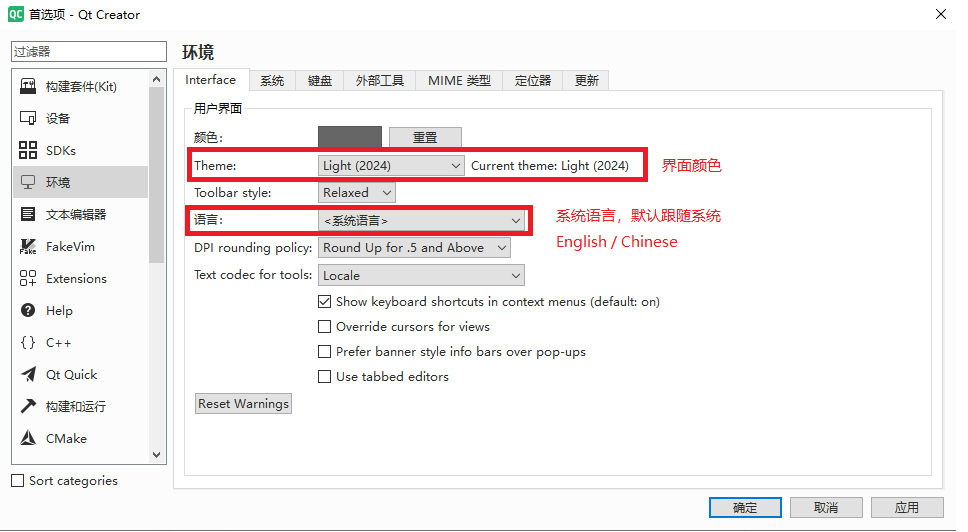Open the MIME 类型 tab

coord(459,81)
